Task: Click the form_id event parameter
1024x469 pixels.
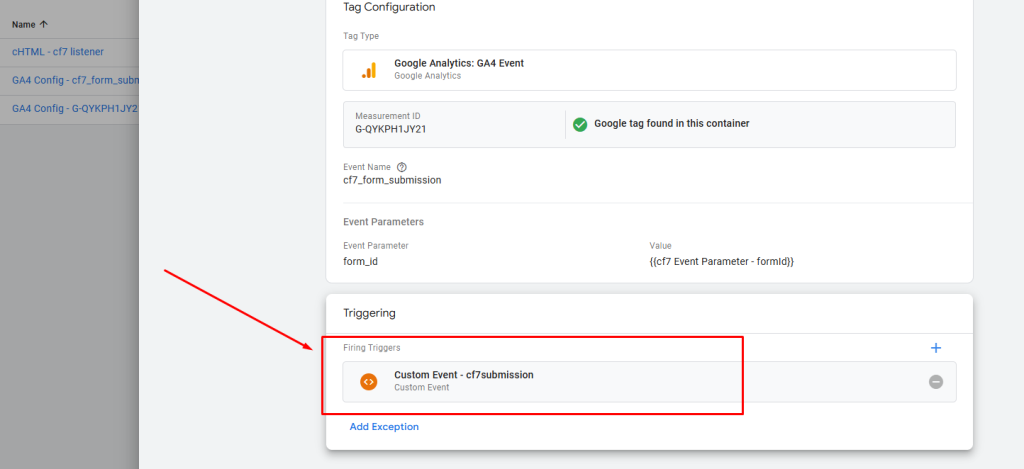Action: [360, 261]
